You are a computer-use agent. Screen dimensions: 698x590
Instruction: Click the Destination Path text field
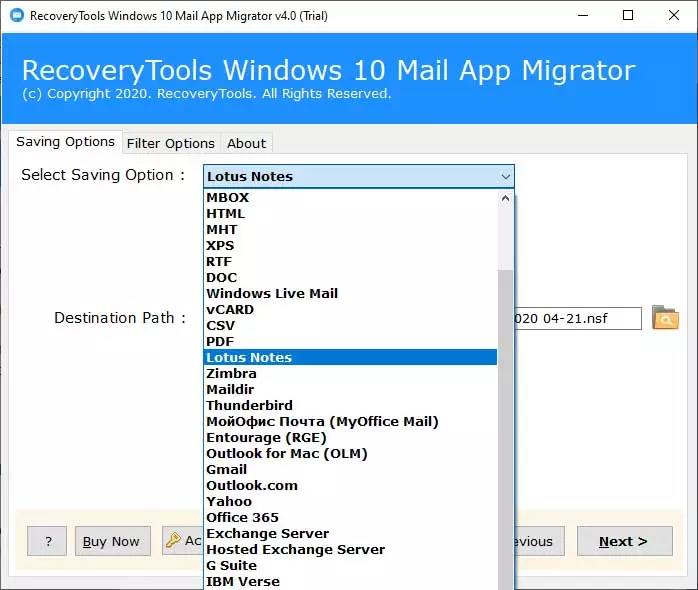[x=576, y=318]
